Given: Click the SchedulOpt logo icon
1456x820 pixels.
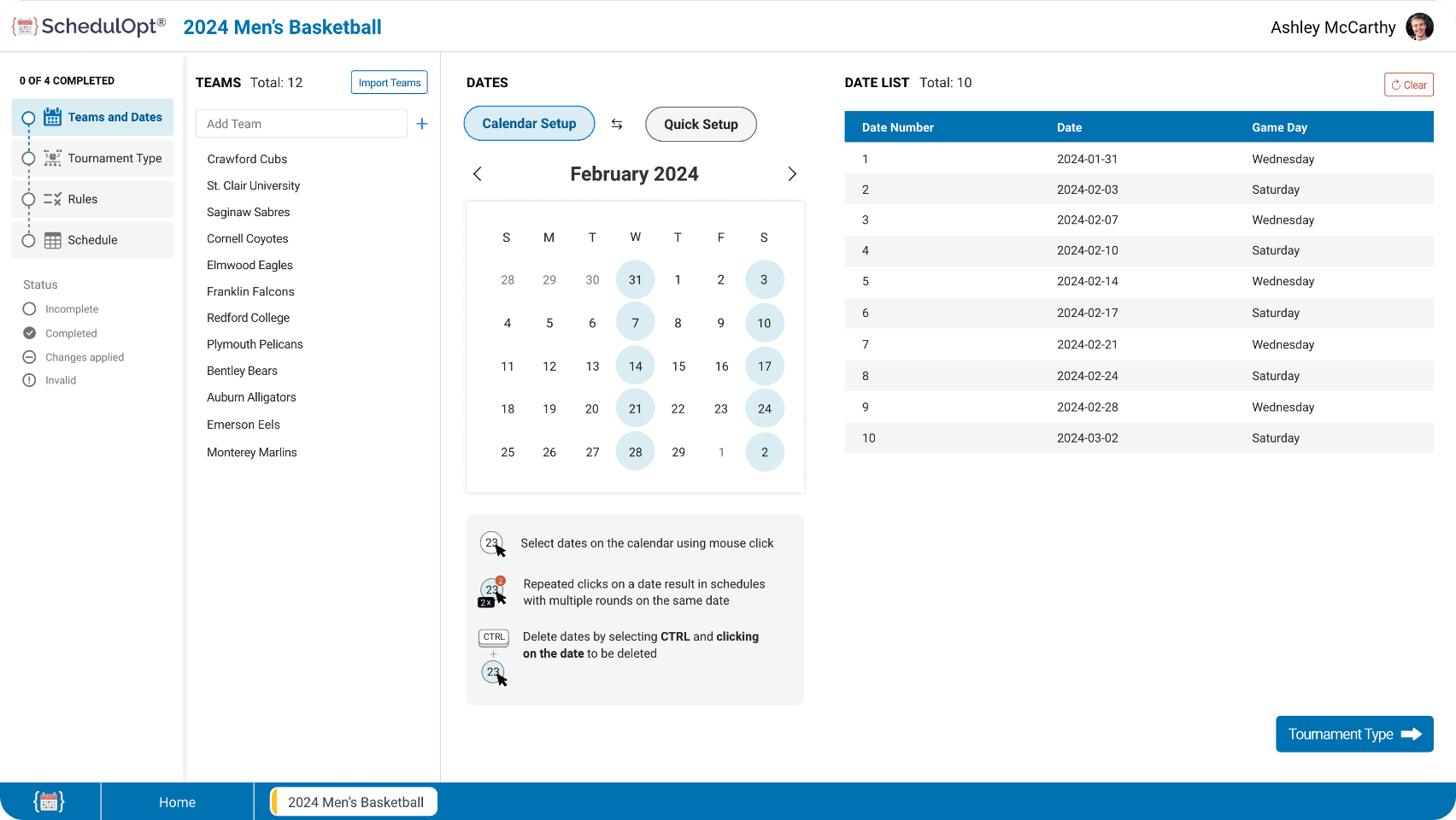Looking at the screenshot, I should [25, 26].
